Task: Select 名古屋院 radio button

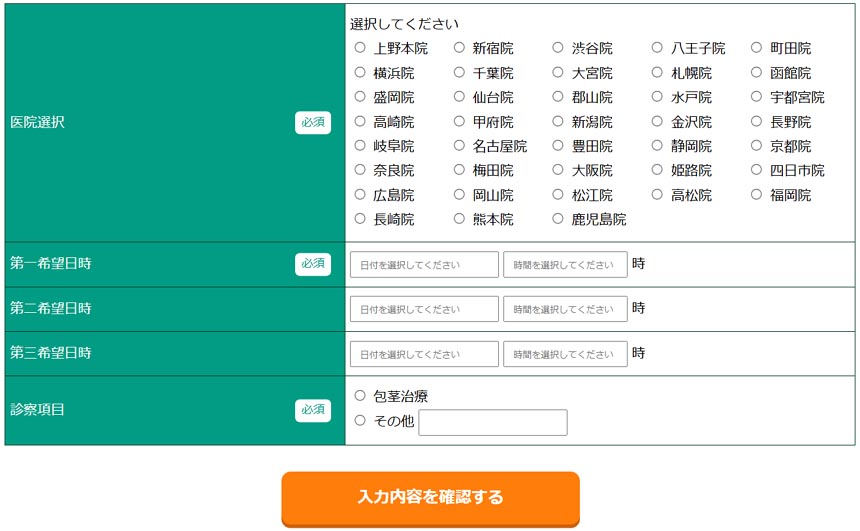Action: (x=459, y=146)
